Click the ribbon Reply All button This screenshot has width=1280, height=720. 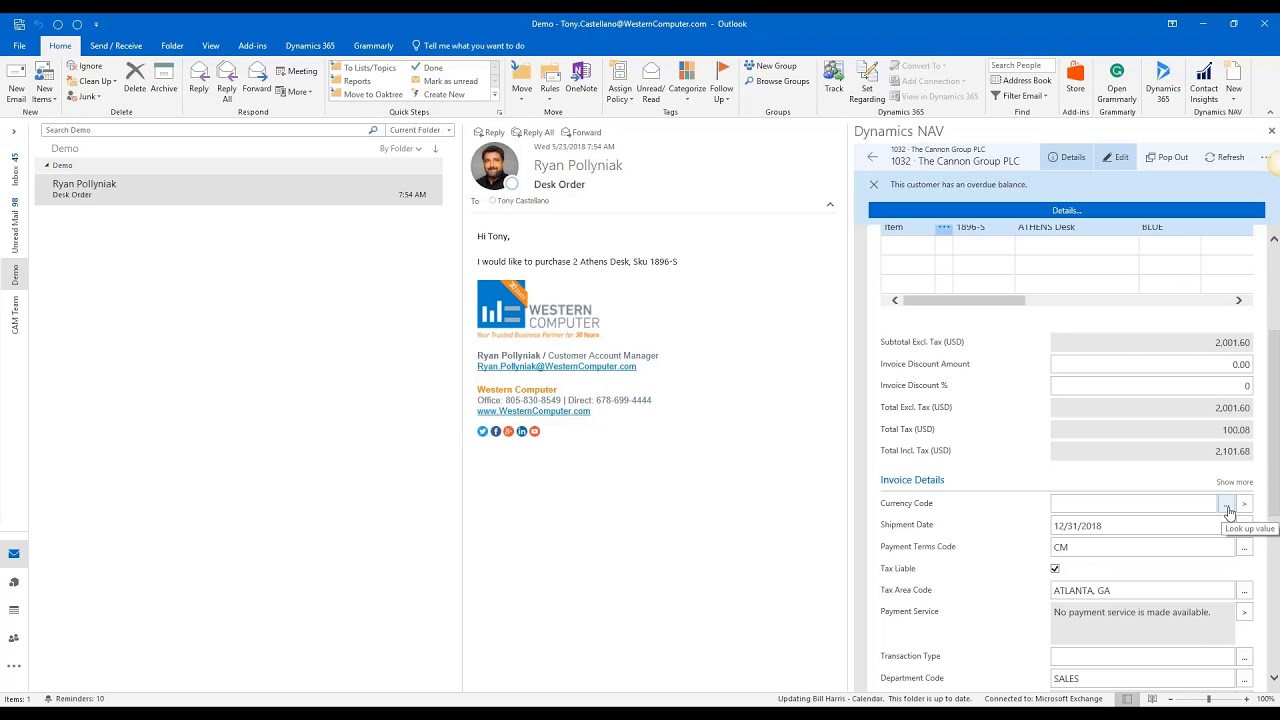click(227, 81)
